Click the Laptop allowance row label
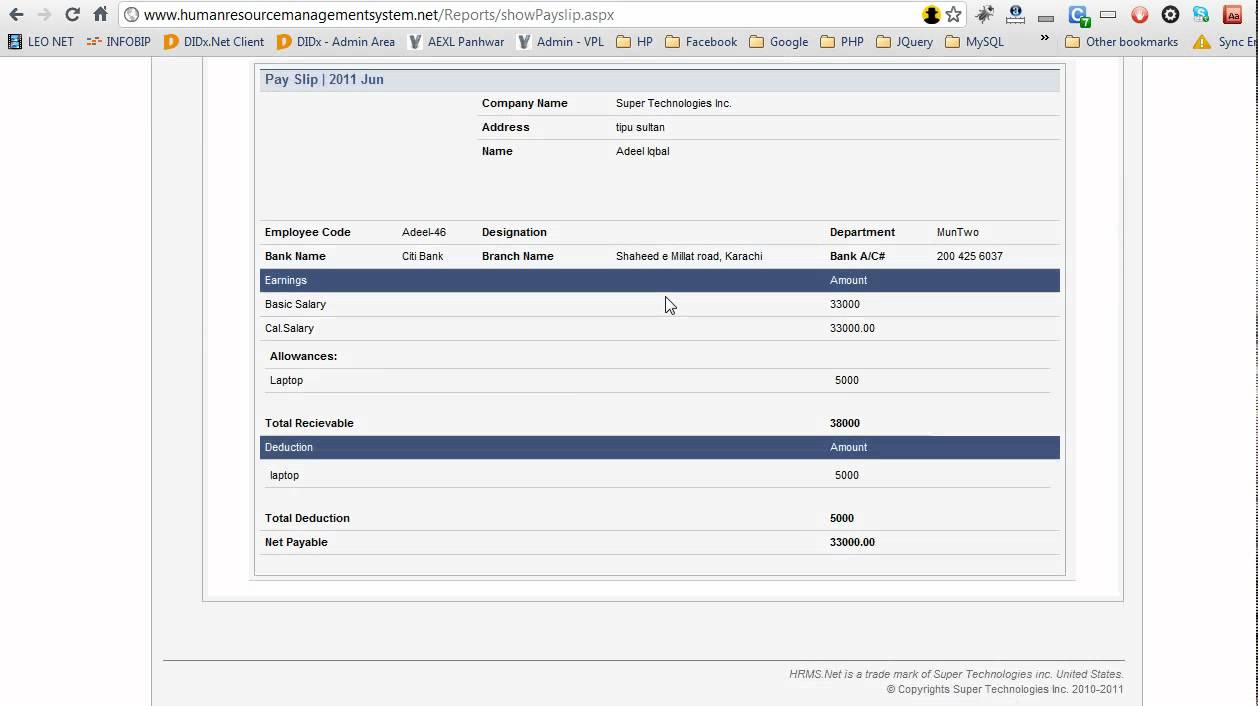This screenshot has height=706, width=1258. click(286, 380)
